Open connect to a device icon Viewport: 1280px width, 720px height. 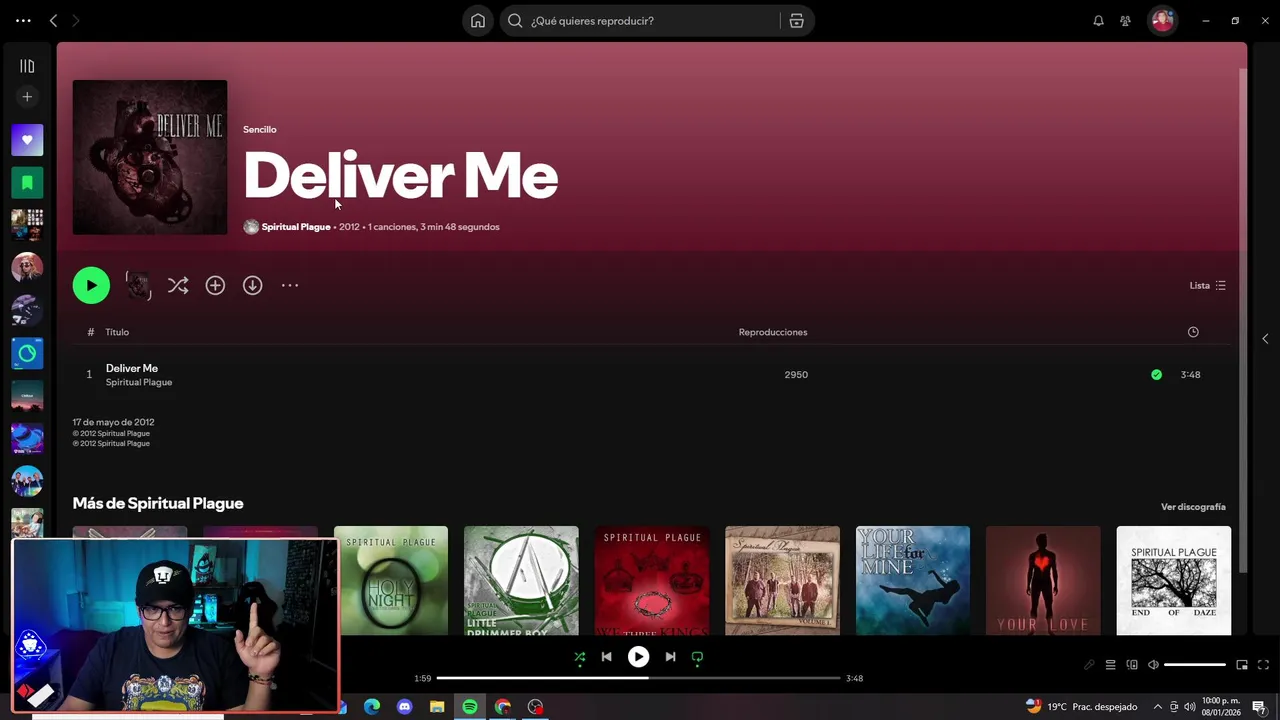[1132, 665]
